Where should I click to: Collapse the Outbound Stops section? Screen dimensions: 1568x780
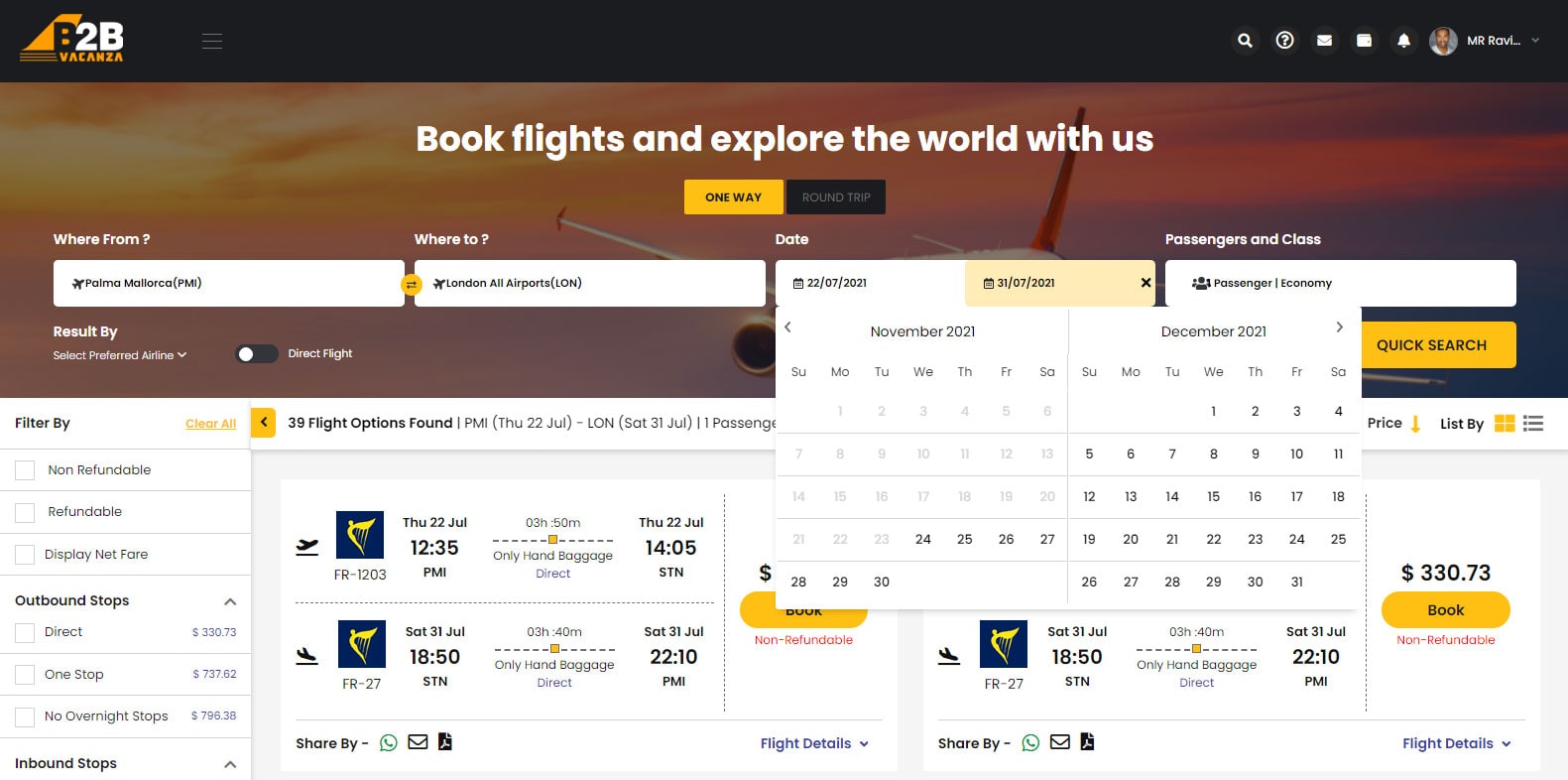tap(230, 600)
